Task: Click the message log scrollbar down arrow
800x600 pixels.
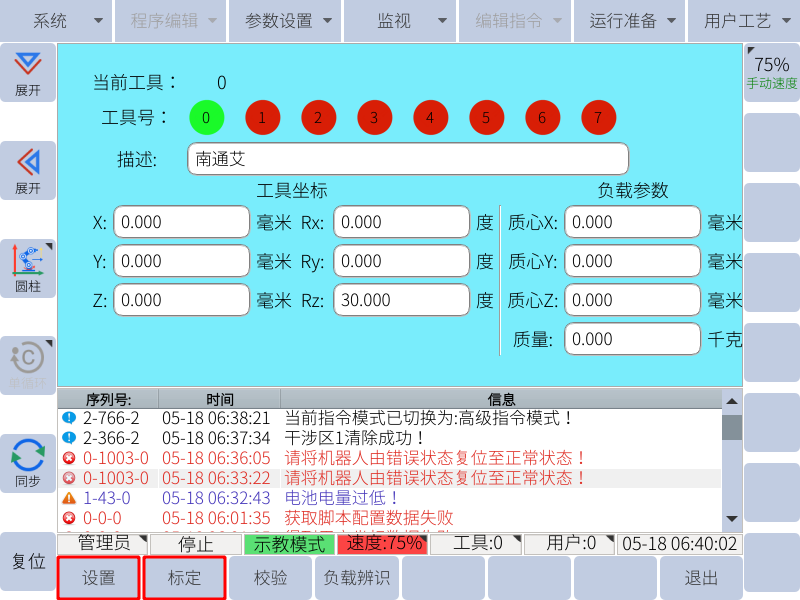Action: (x=732, y=519)
